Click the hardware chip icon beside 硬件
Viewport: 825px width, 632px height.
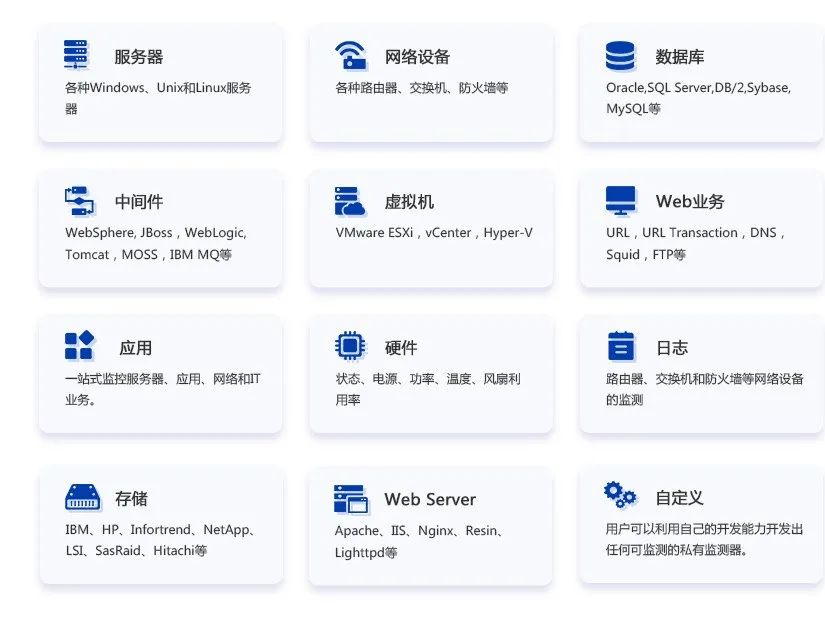350,346
